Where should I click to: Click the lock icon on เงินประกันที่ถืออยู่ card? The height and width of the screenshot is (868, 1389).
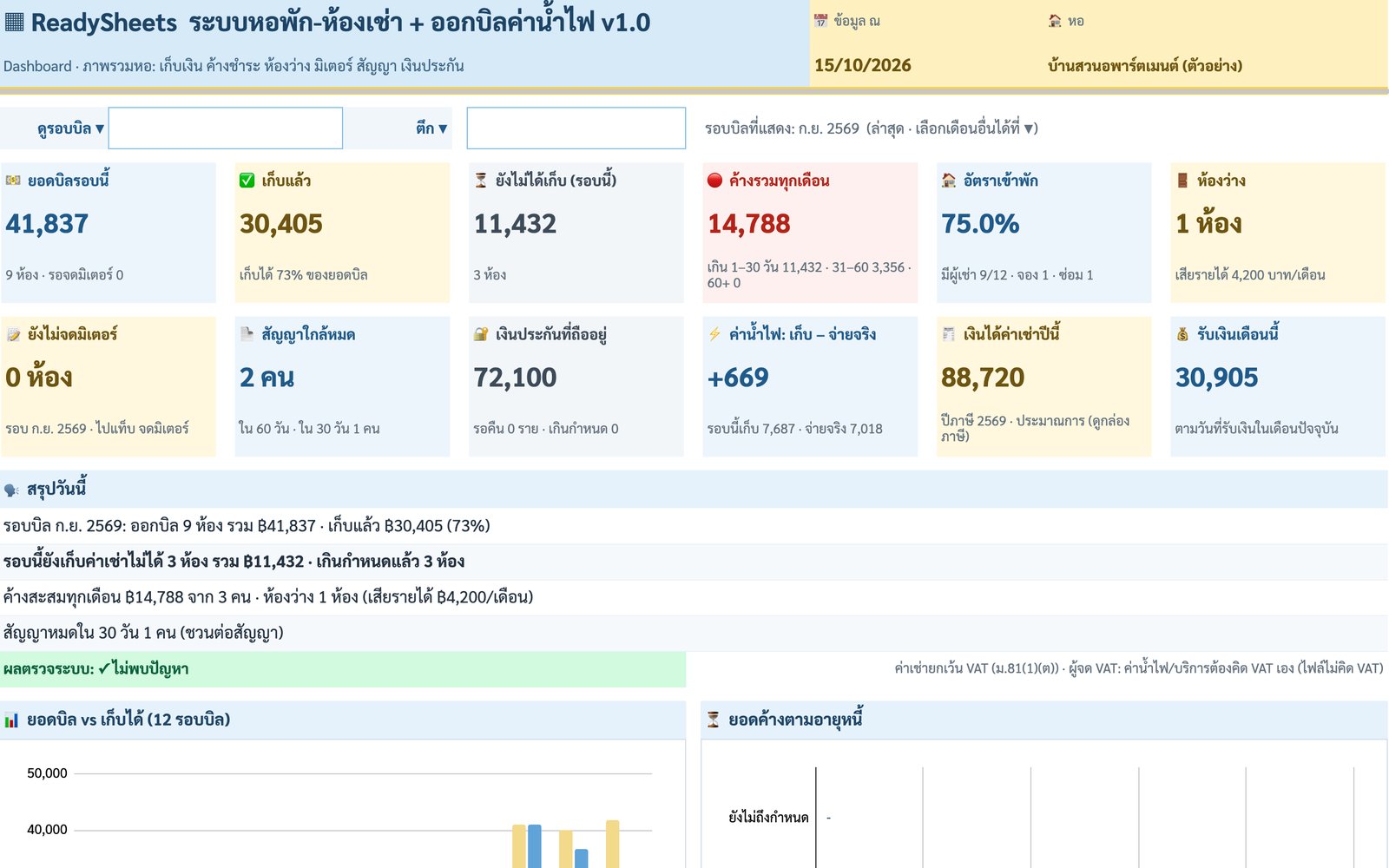coord(481,334)
